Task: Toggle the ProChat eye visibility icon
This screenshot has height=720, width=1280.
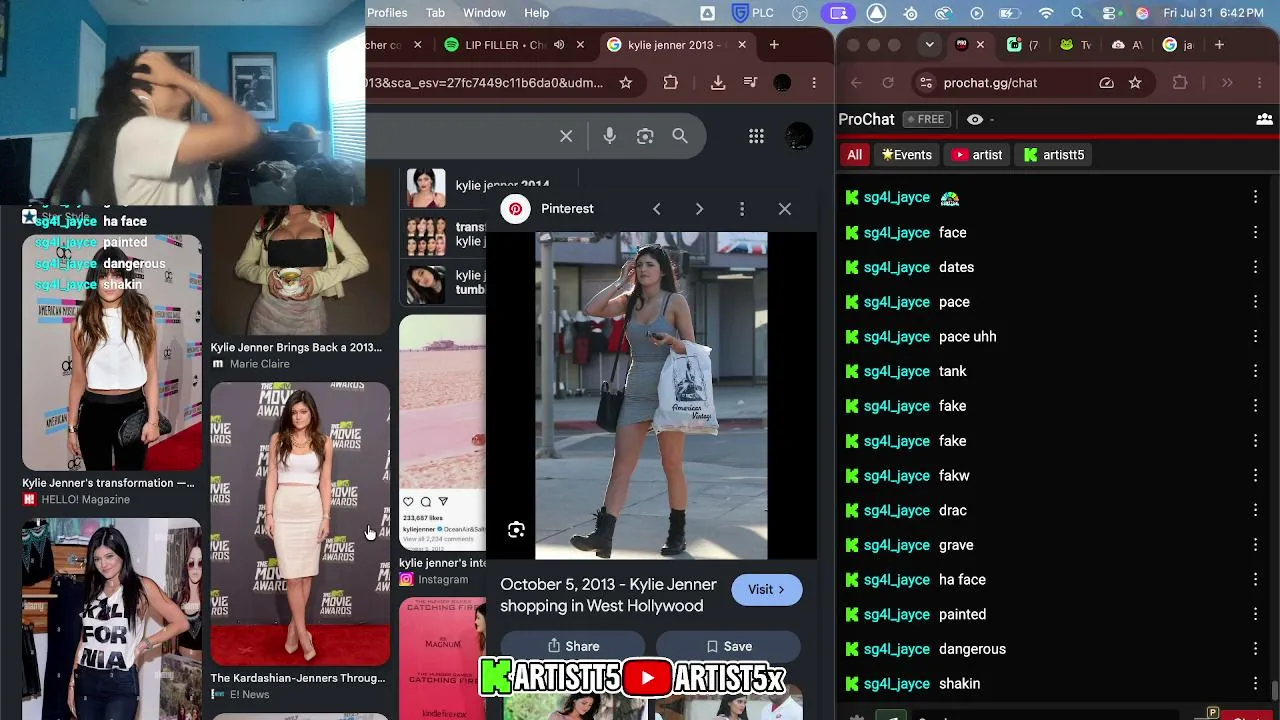Action: (x=975, y=120)
